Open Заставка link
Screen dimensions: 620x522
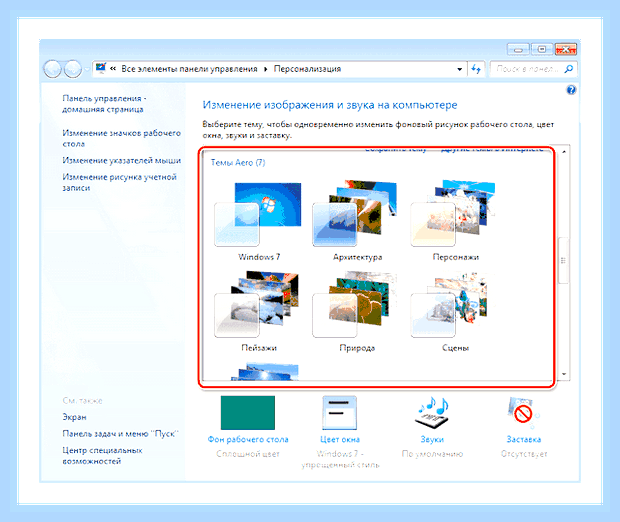tap(524, 439)
